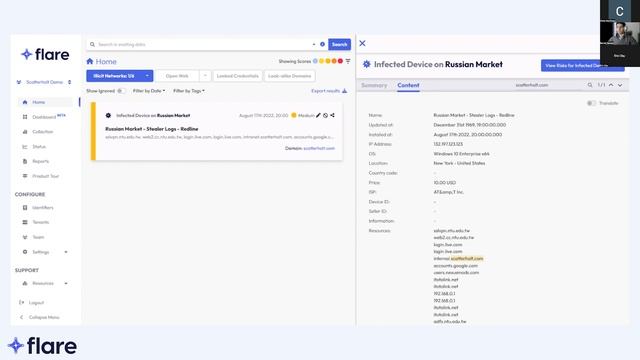The image size is (640, 360).
Task: Open the Filter by Tags dropdown
Action: coord(189,91)
